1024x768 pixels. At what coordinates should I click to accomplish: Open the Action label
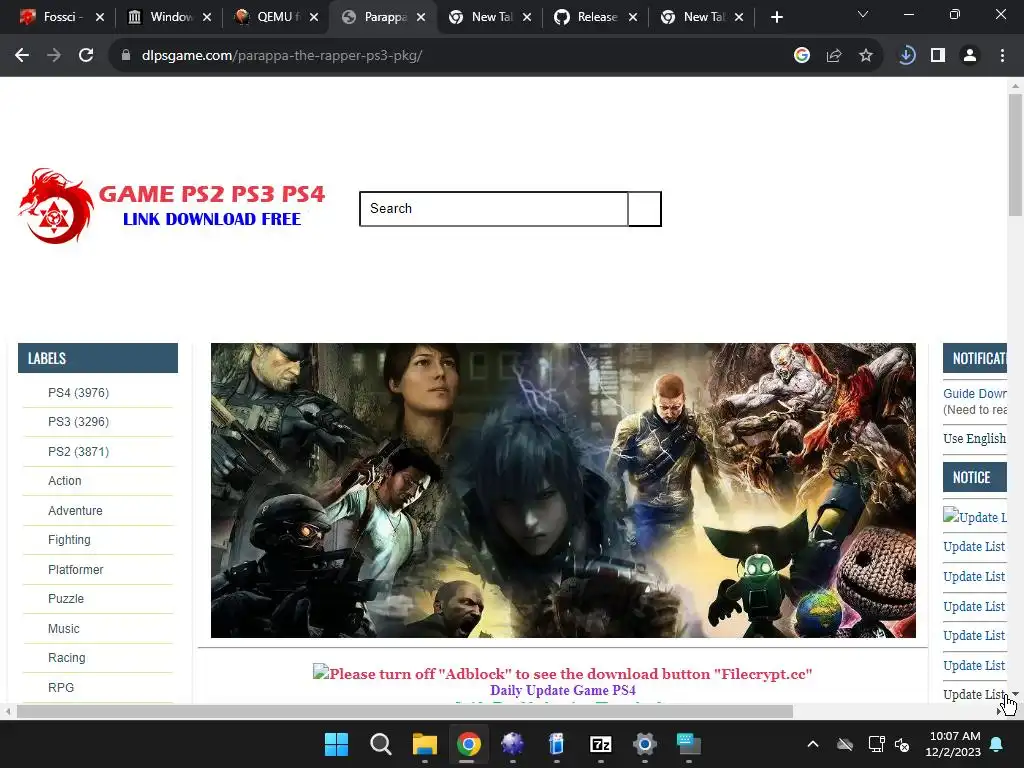[65, 481]
